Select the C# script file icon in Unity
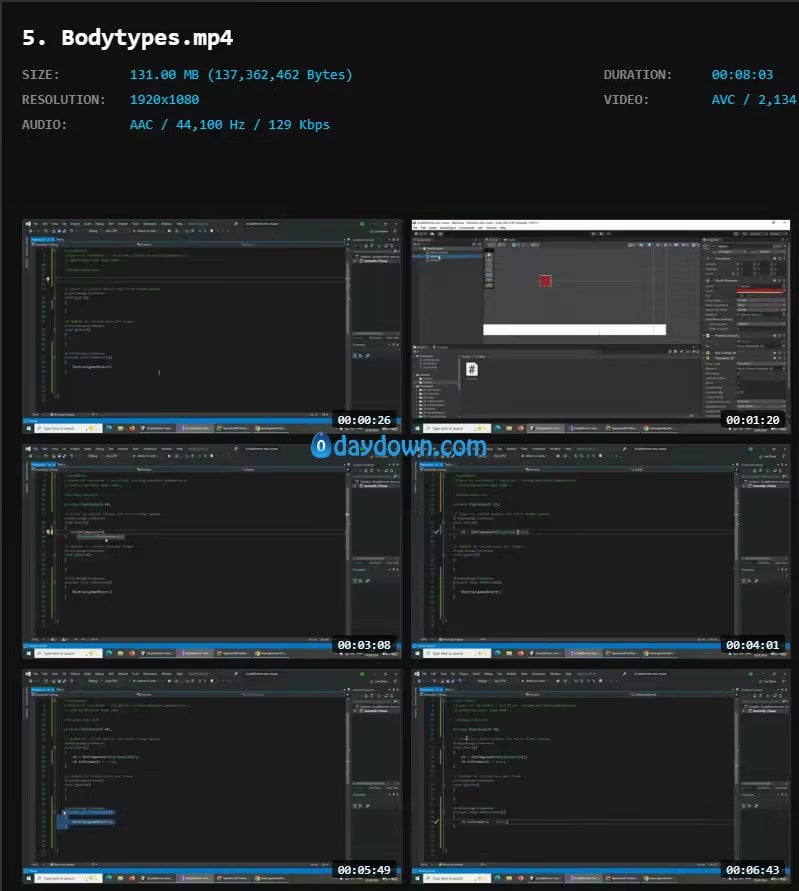This screenshot has height=891, width=799. 472,370
